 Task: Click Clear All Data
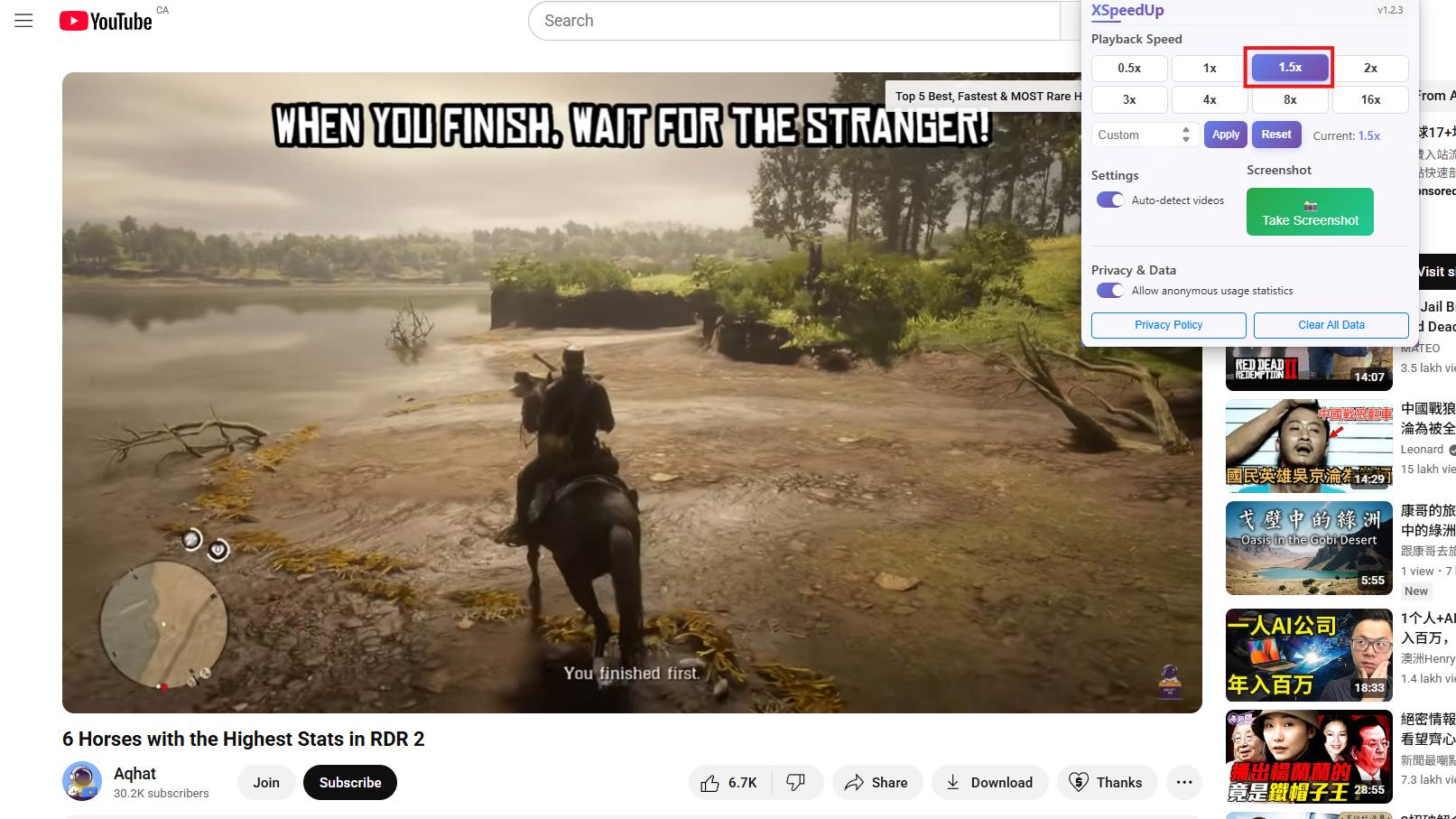(x=1331, y=325)
